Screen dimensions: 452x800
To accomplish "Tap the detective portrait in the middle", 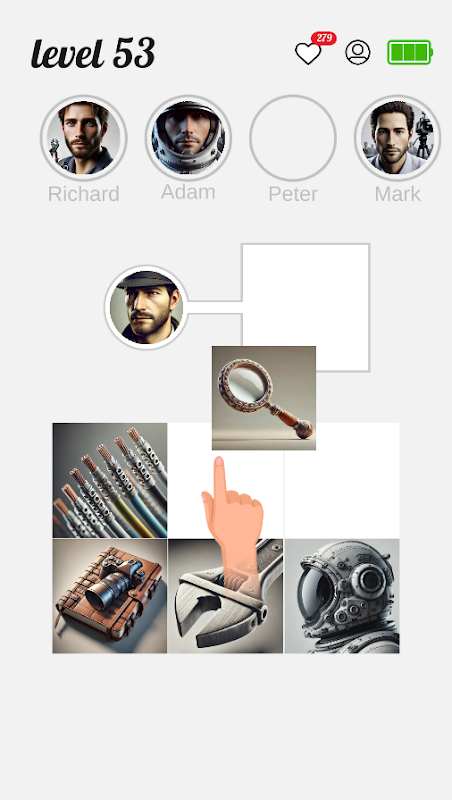I will 146,308.
